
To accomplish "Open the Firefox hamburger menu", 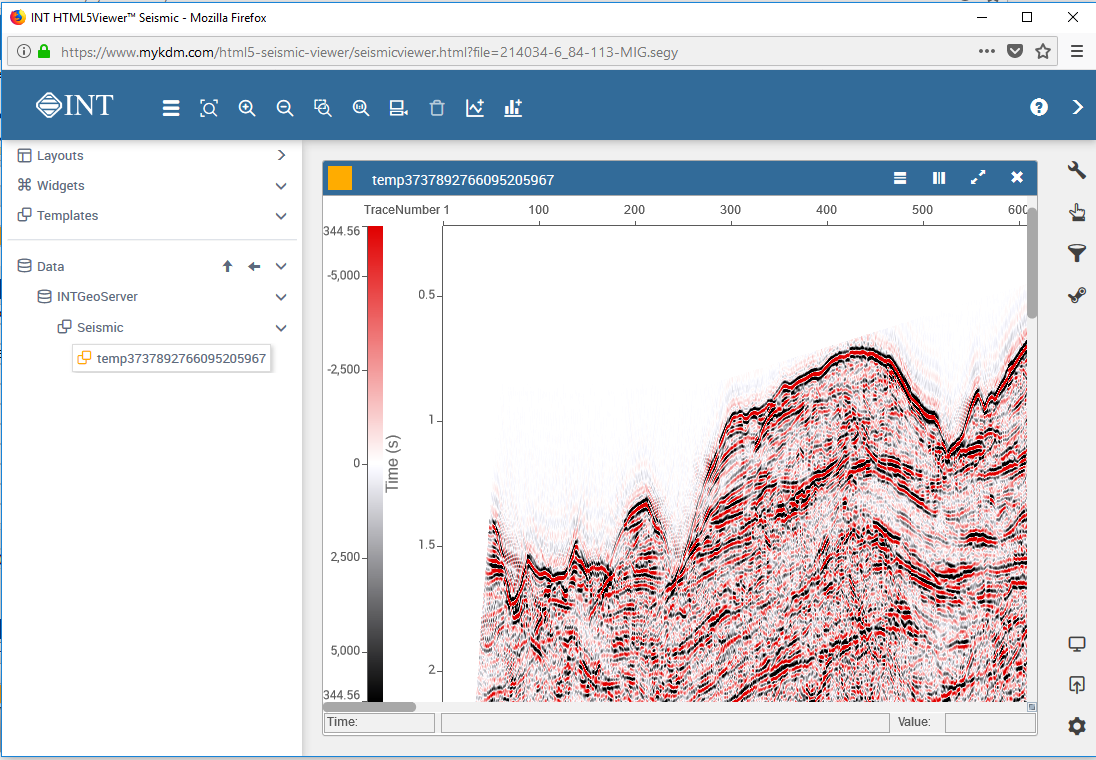I will (1077, 51).
